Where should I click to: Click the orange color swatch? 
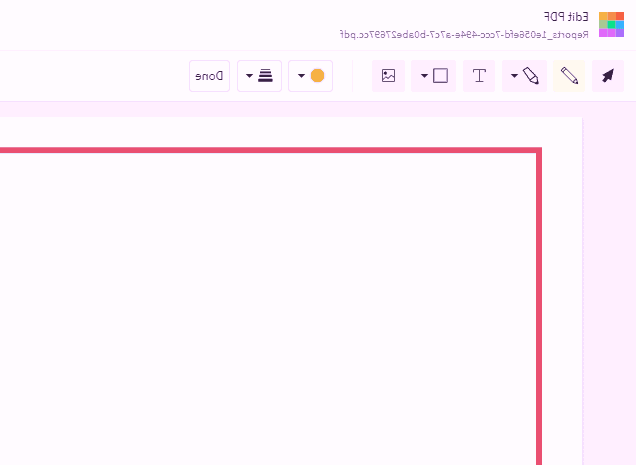(x=318, y=76)
